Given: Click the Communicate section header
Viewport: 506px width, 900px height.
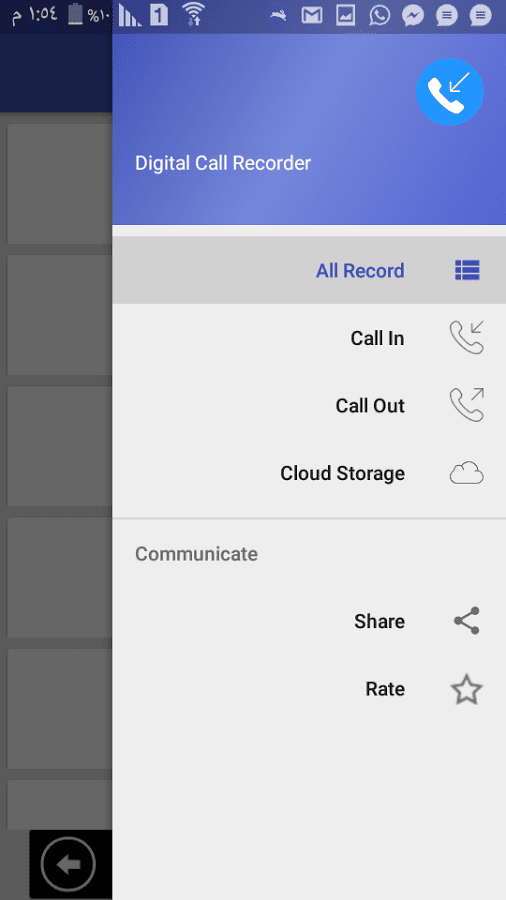Looking at the screenshot, I should [196, 554].
